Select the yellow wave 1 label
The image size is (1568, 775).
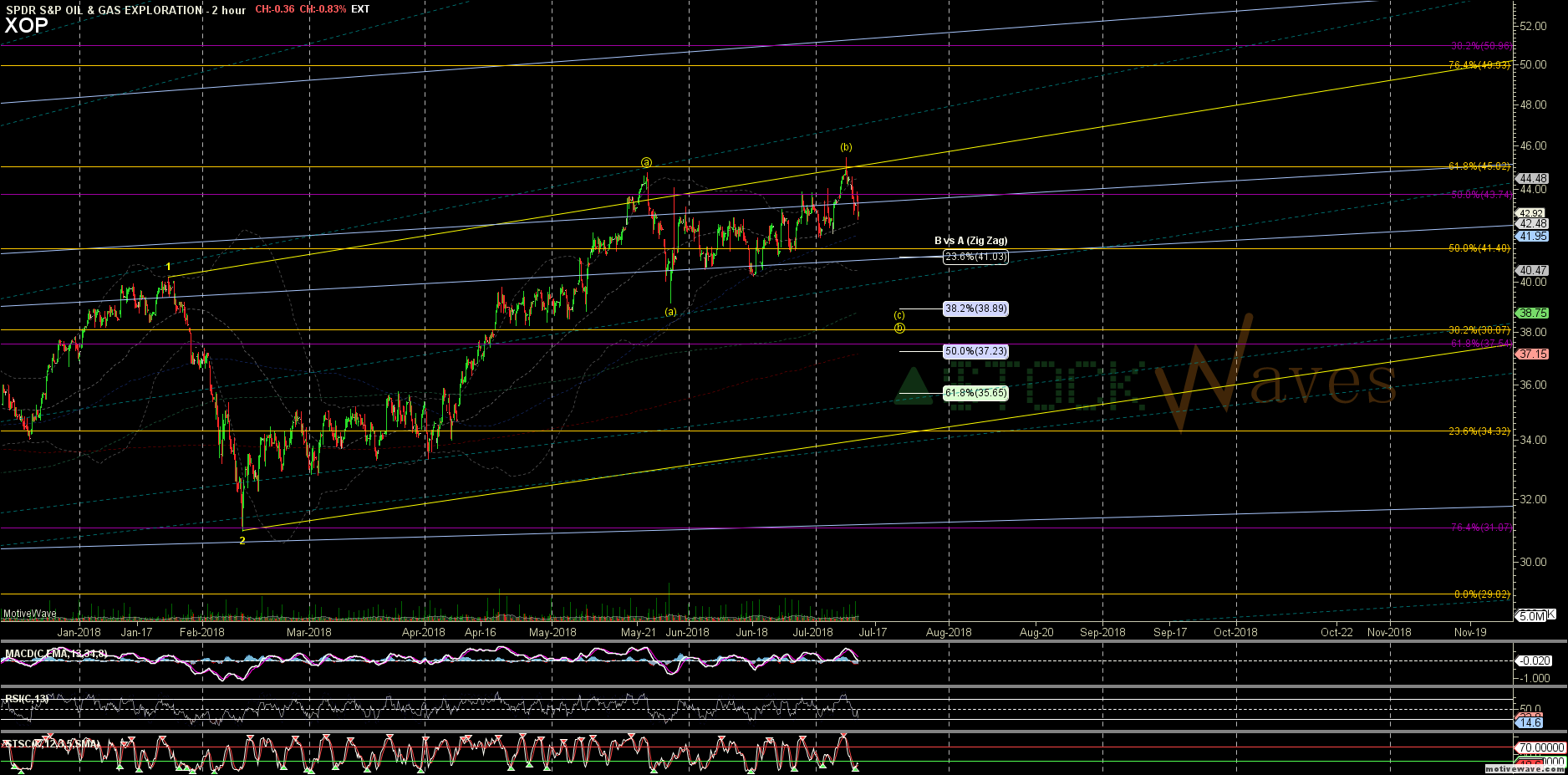168,267
